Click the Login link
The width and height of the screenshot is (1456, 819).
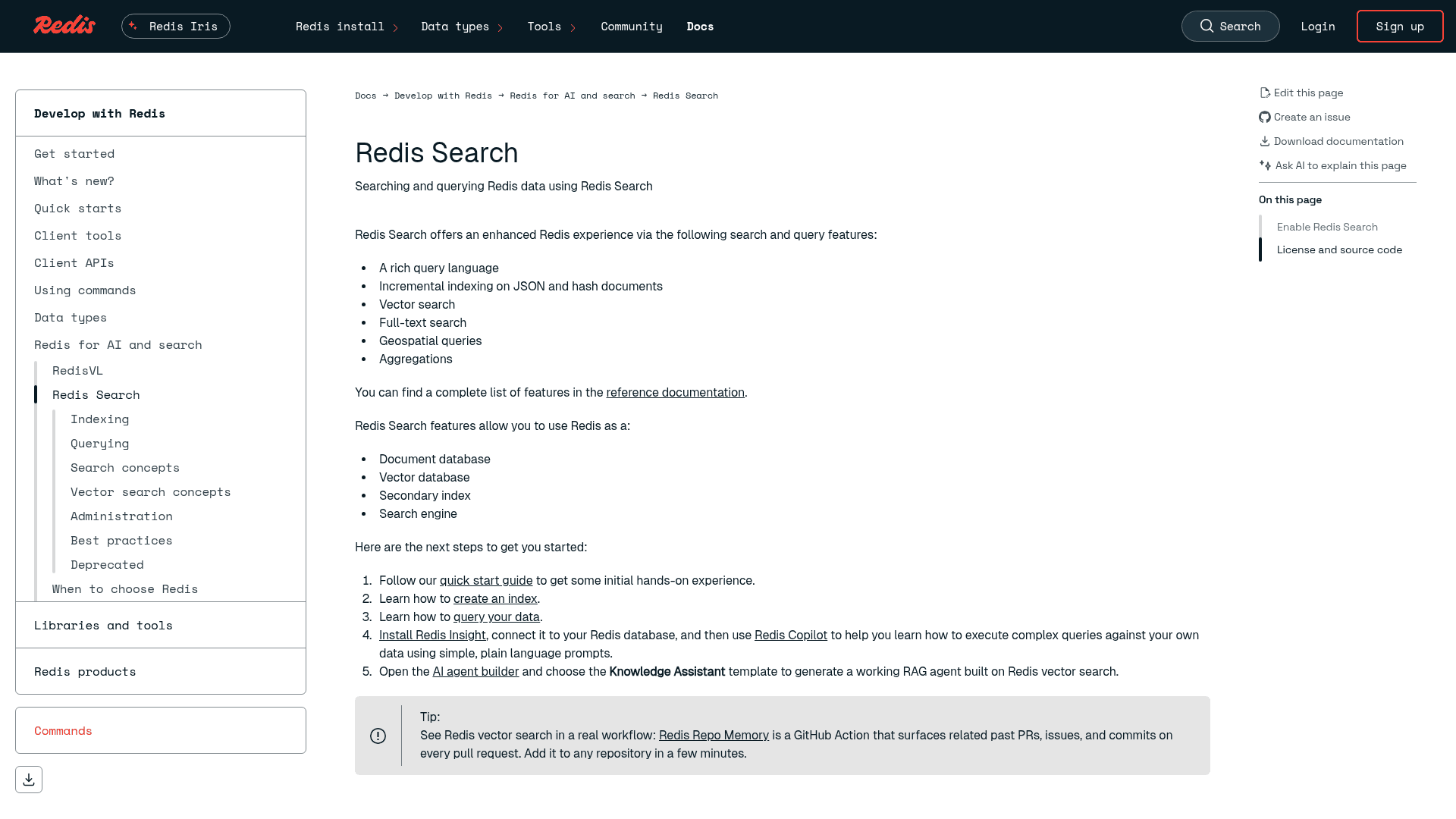[x=1318, y=27]
